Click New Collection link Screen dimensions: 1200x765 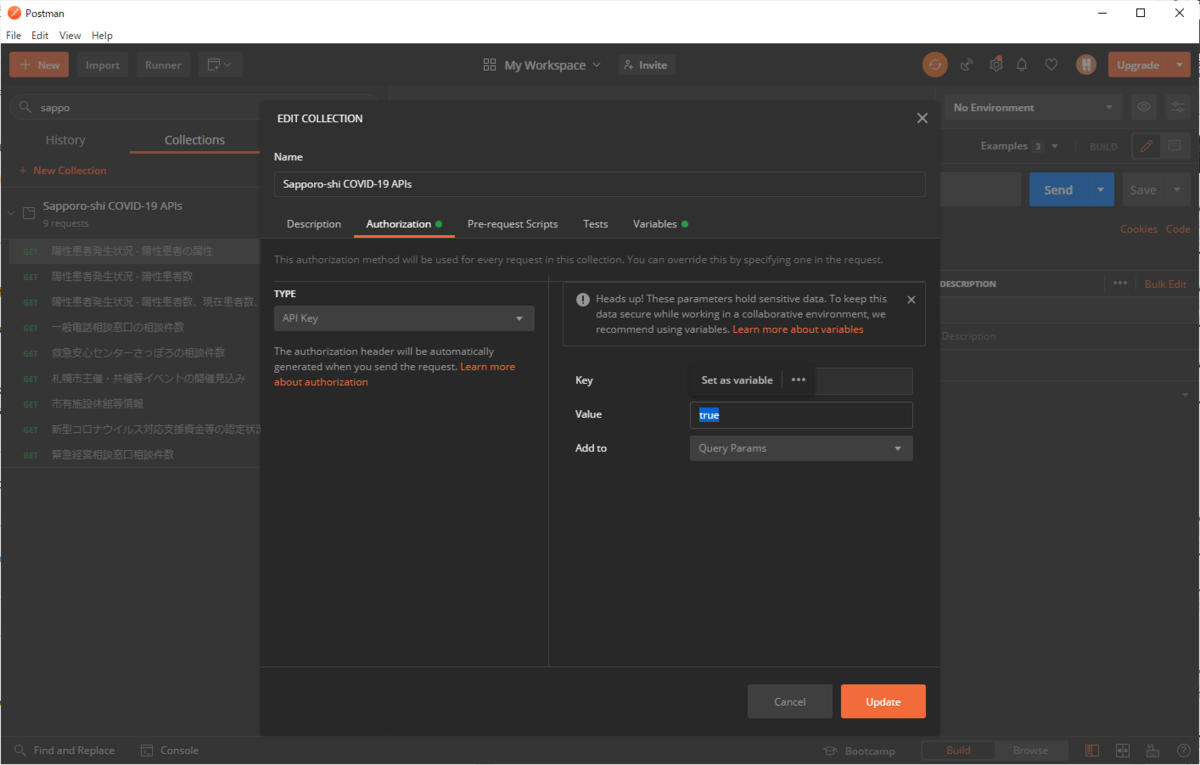(x=62, y=170)
